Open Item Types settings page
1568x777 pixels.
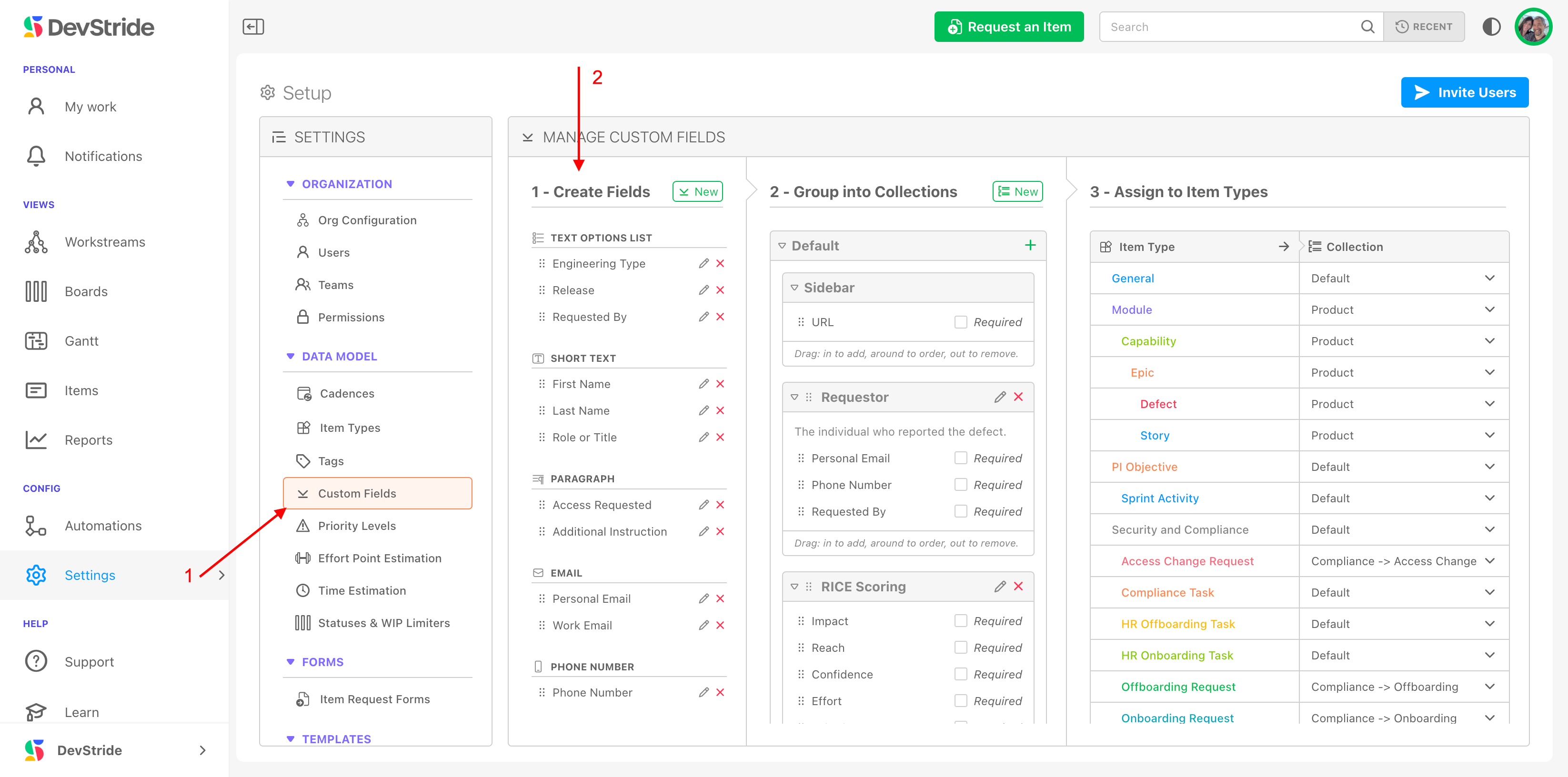click(350, 428)
